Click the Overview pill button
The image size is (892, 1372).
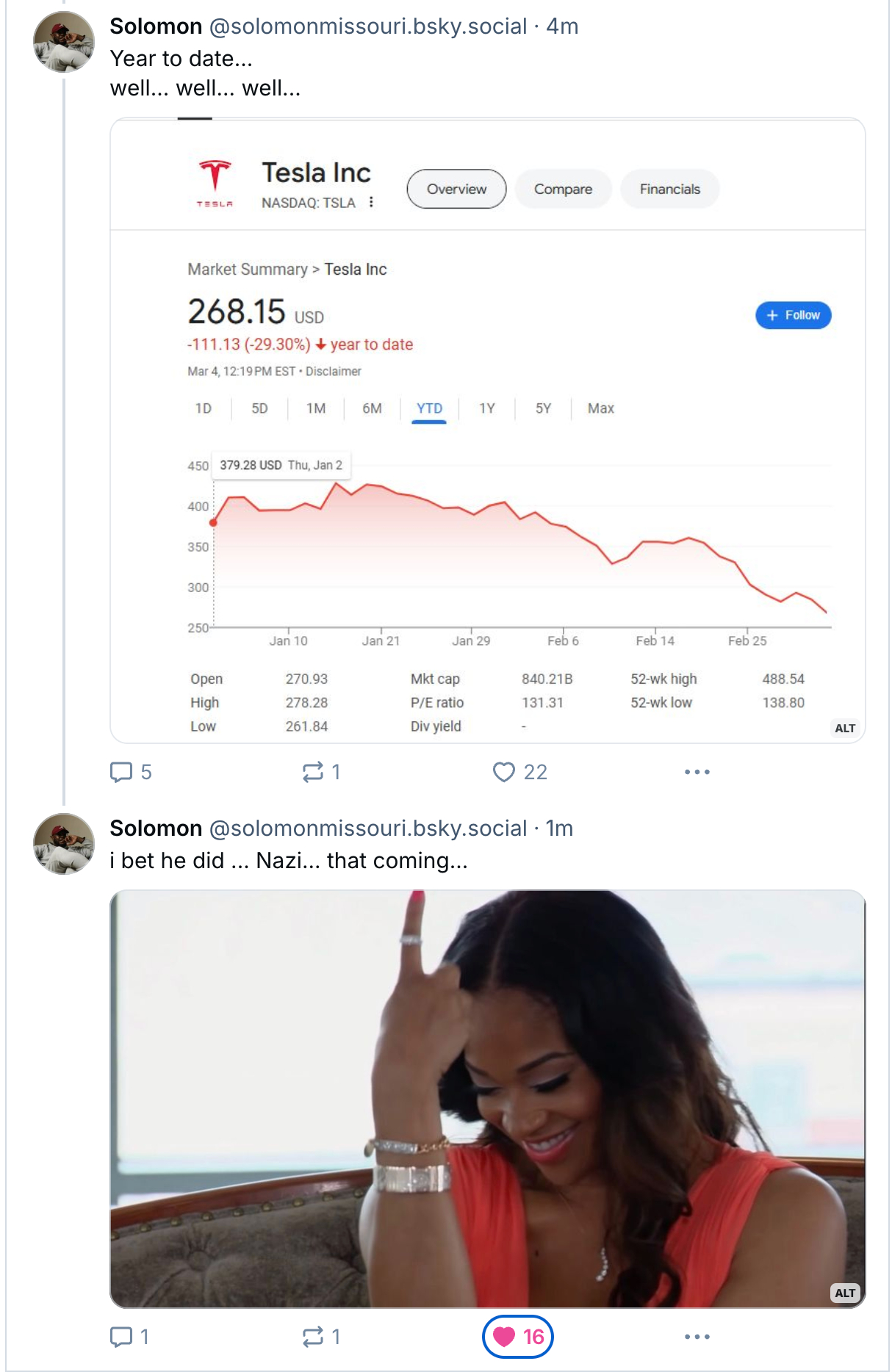click(x=456, y=189)
